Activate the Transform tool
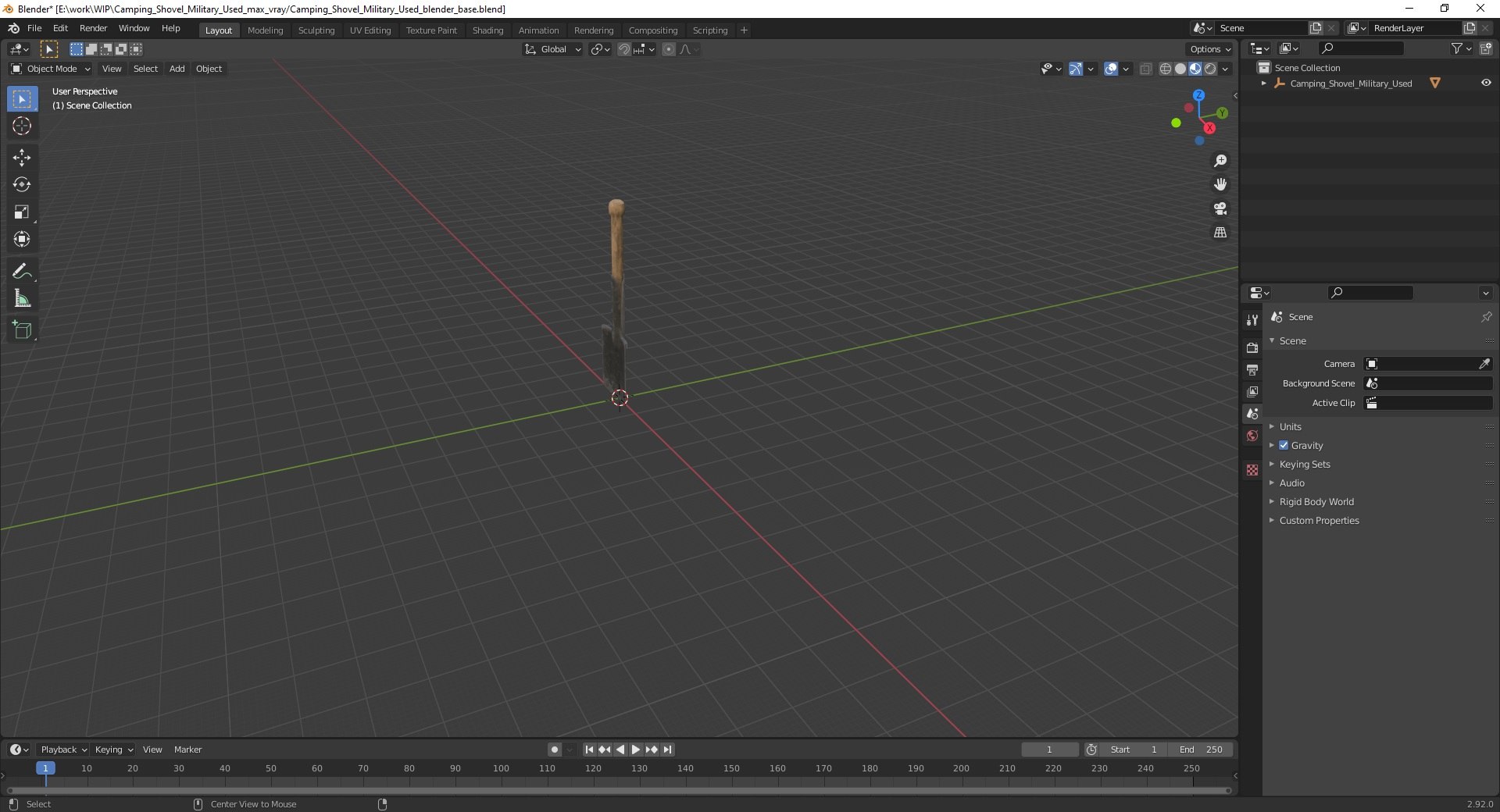This screenshot has height=812, width=1500. (22, 240)
